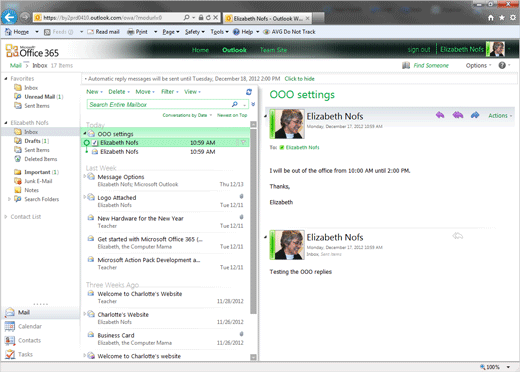
Task: Open the New dropdown menu
Action: click(94, 92)
